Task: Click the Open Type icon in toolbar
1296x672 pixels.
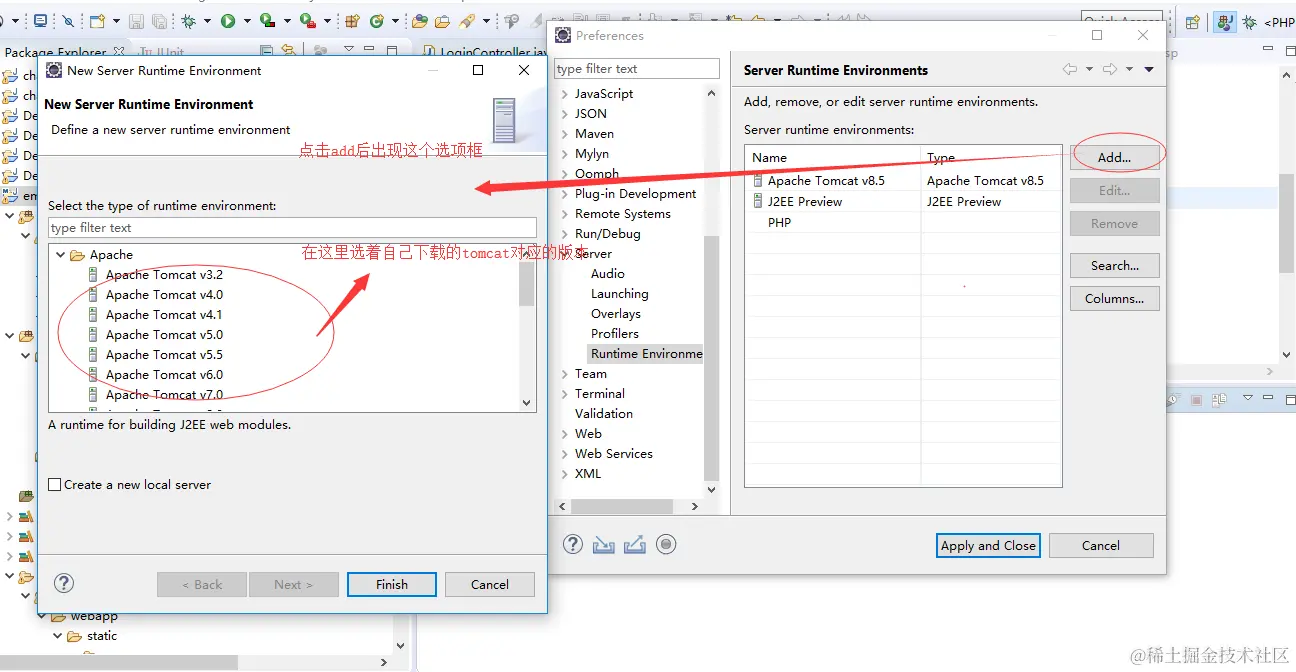Action: [x=420, y=20]
